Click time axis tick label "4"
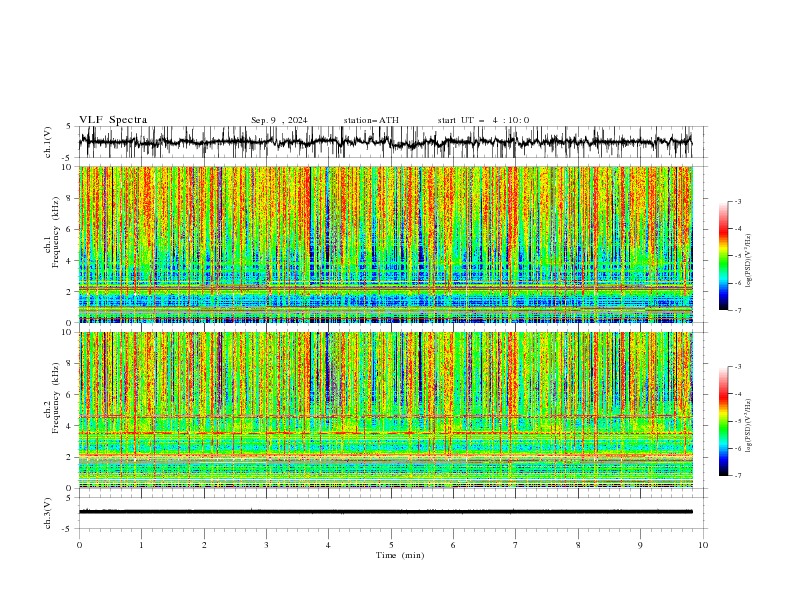The width and height of the screenshot is (792, 612). click(328, 545)
